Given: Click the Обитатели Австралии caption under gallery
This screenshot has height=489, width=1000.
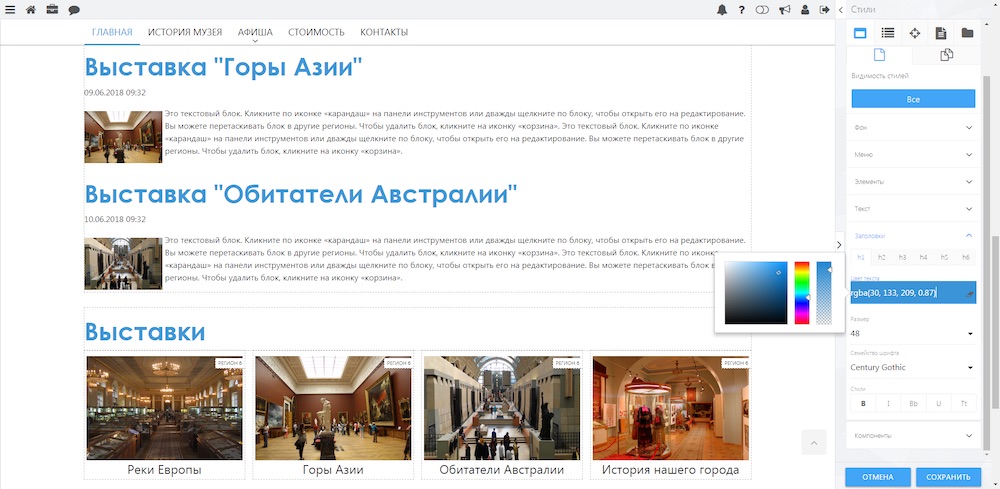Looking at the screenshot, I should click(x=502, y=470).
